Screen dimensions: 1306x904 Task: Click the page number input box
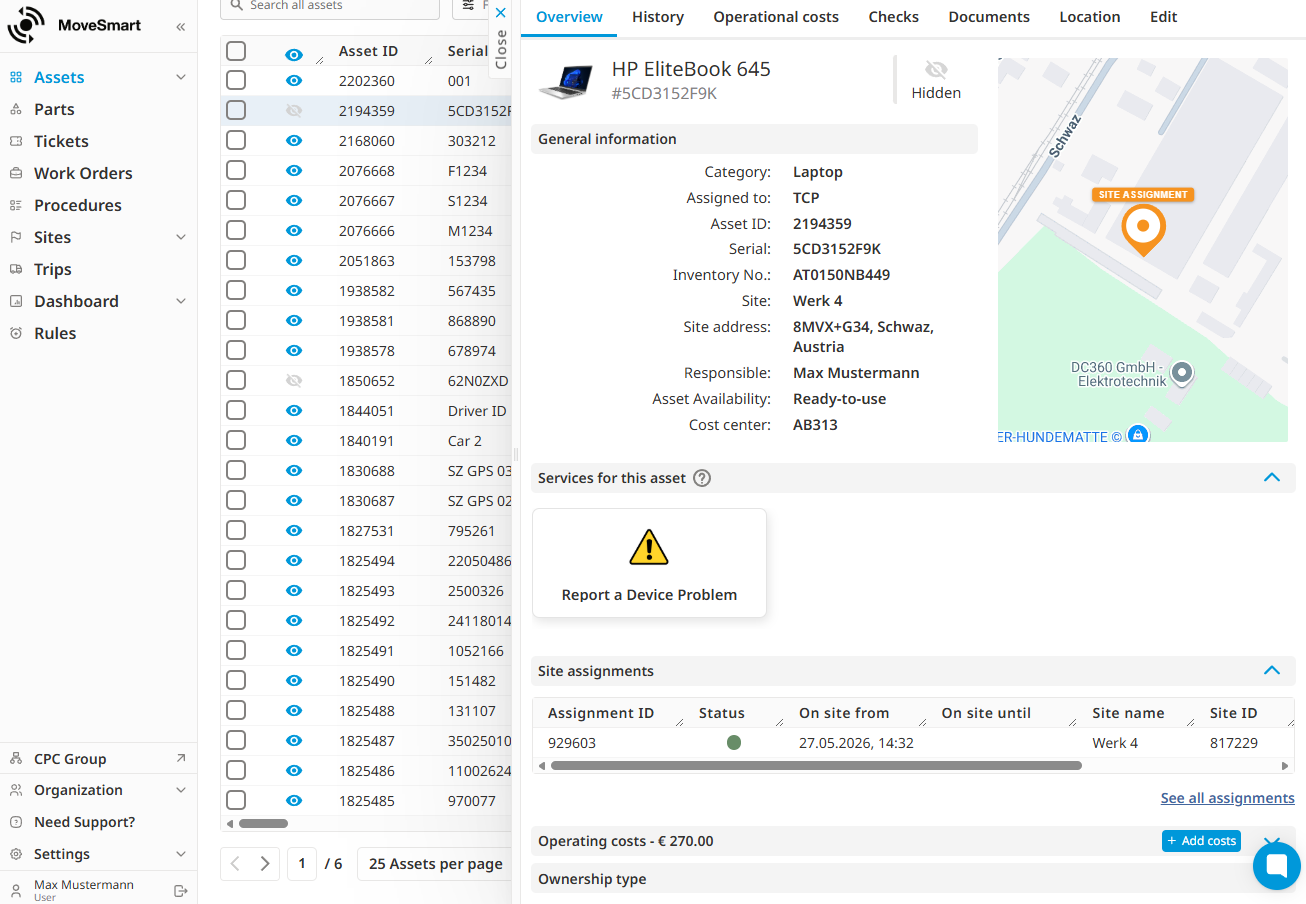point(302,863)
